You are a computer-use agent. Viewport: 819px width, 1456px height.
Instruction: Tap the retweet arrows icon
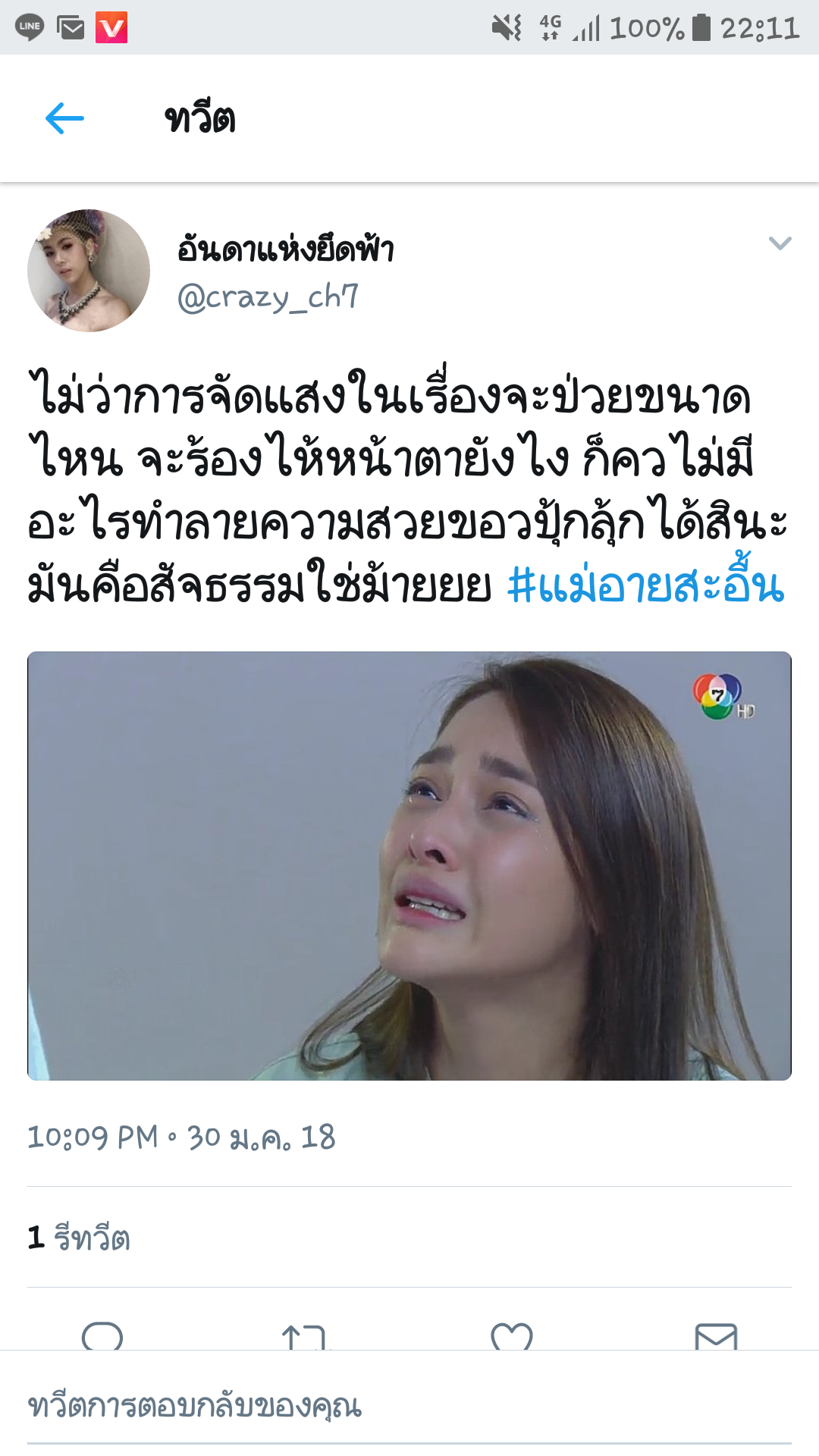(305, 1336)
